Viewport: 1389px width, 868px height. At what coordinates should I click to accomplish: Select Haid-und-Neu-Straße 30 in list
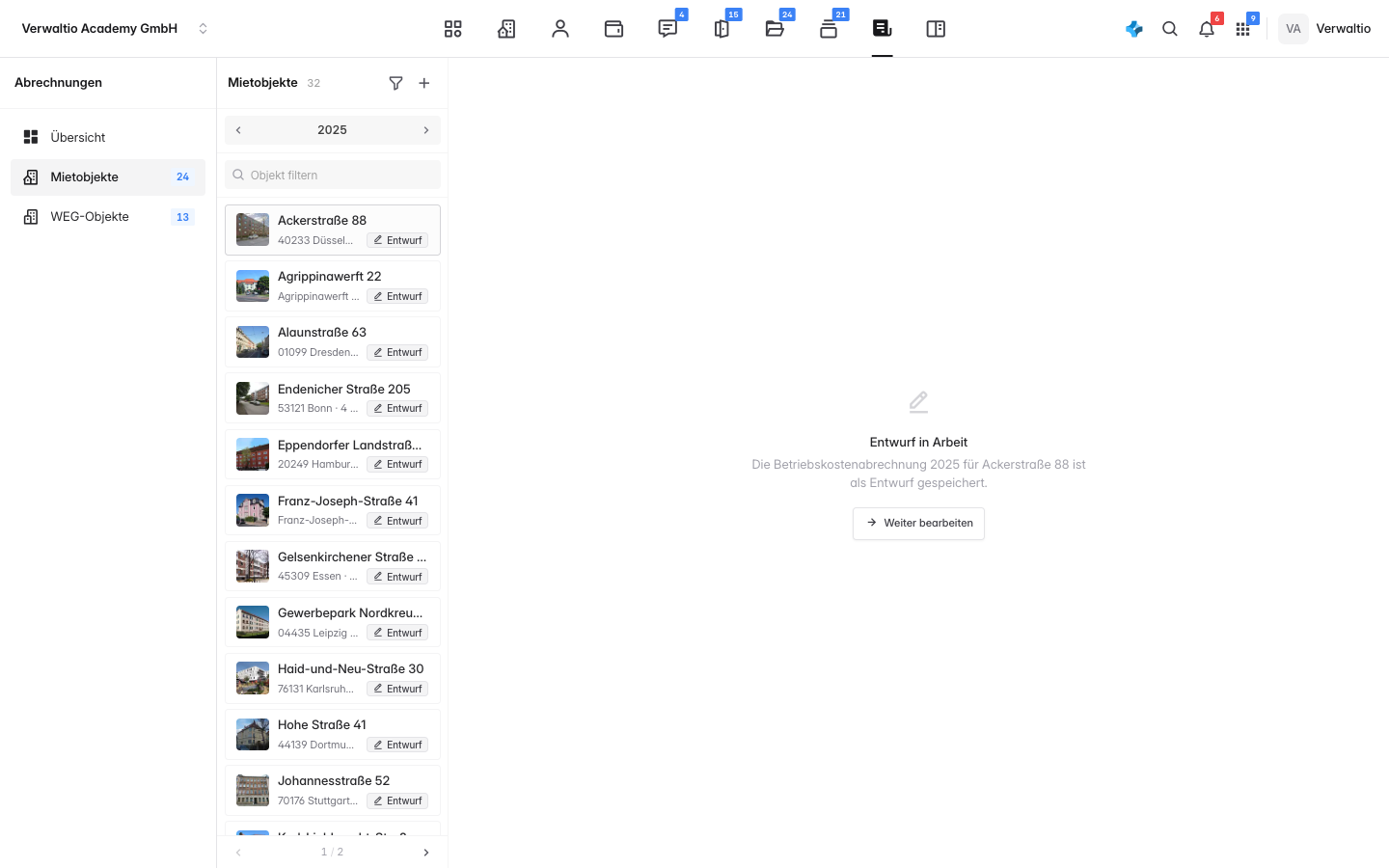[333, 678]
